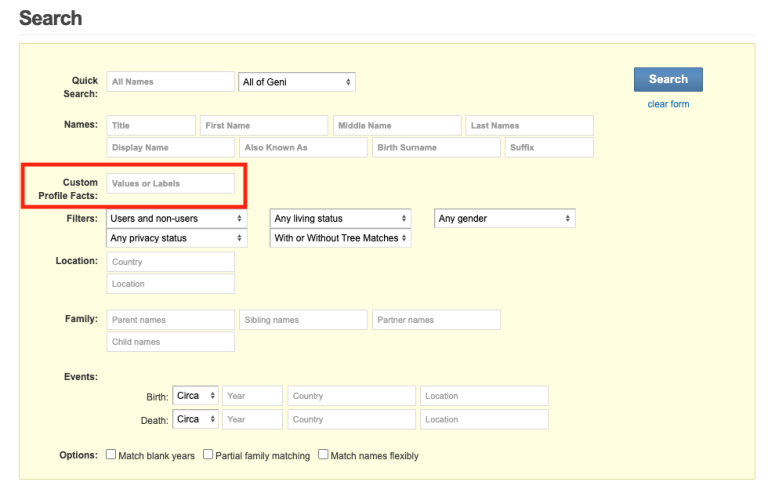Select the Values or Labels field
This screenshot has height=489, width=768.
pos(170,184)
